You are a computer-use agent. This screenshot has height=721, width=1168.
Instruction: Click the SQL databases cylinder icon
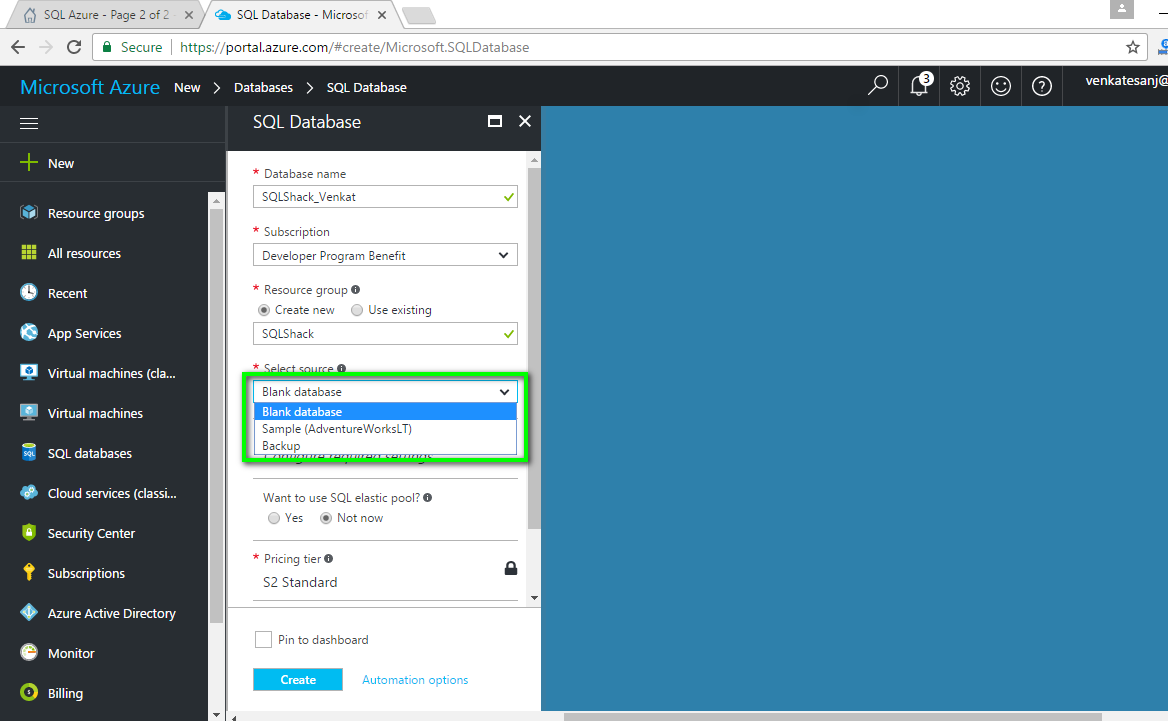[x=29, y=452]
